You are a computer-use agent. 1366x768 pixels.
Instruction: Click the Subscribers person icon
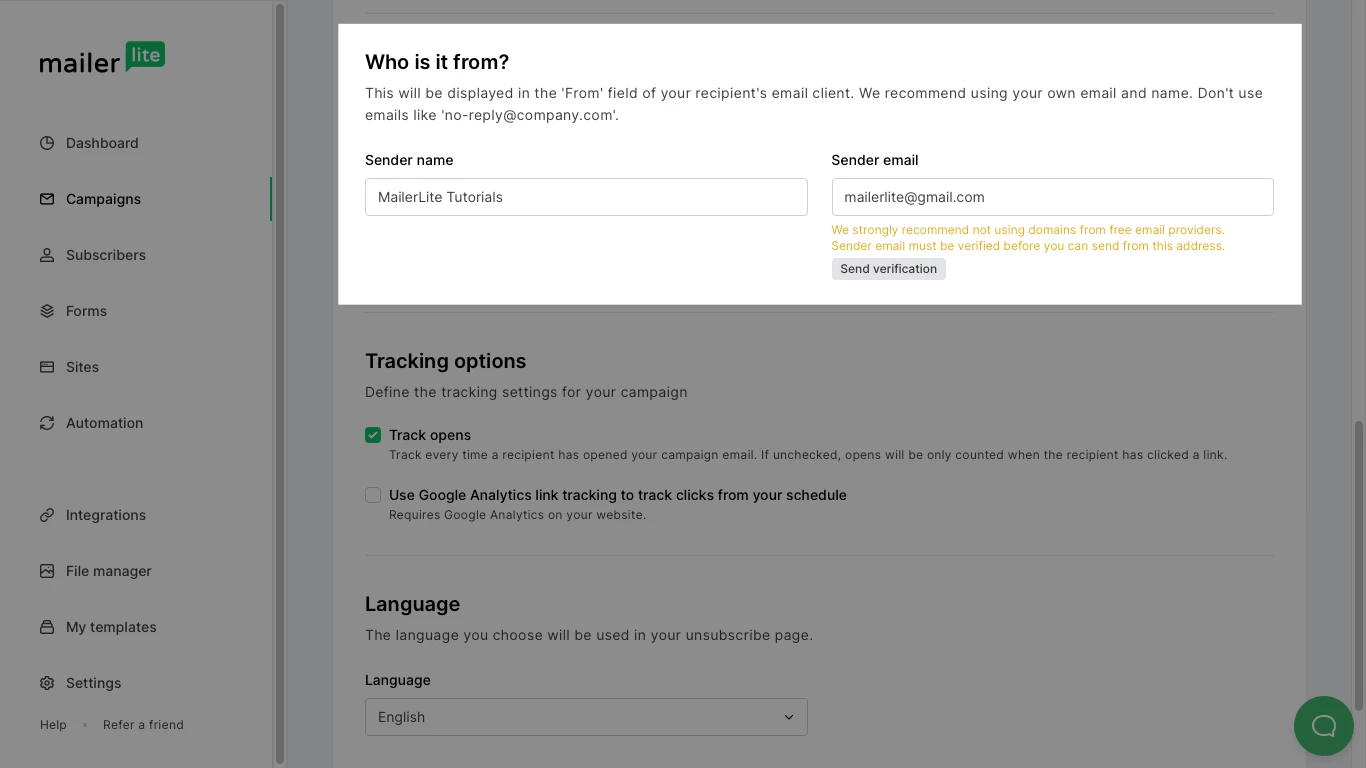[x=47, y=255]
